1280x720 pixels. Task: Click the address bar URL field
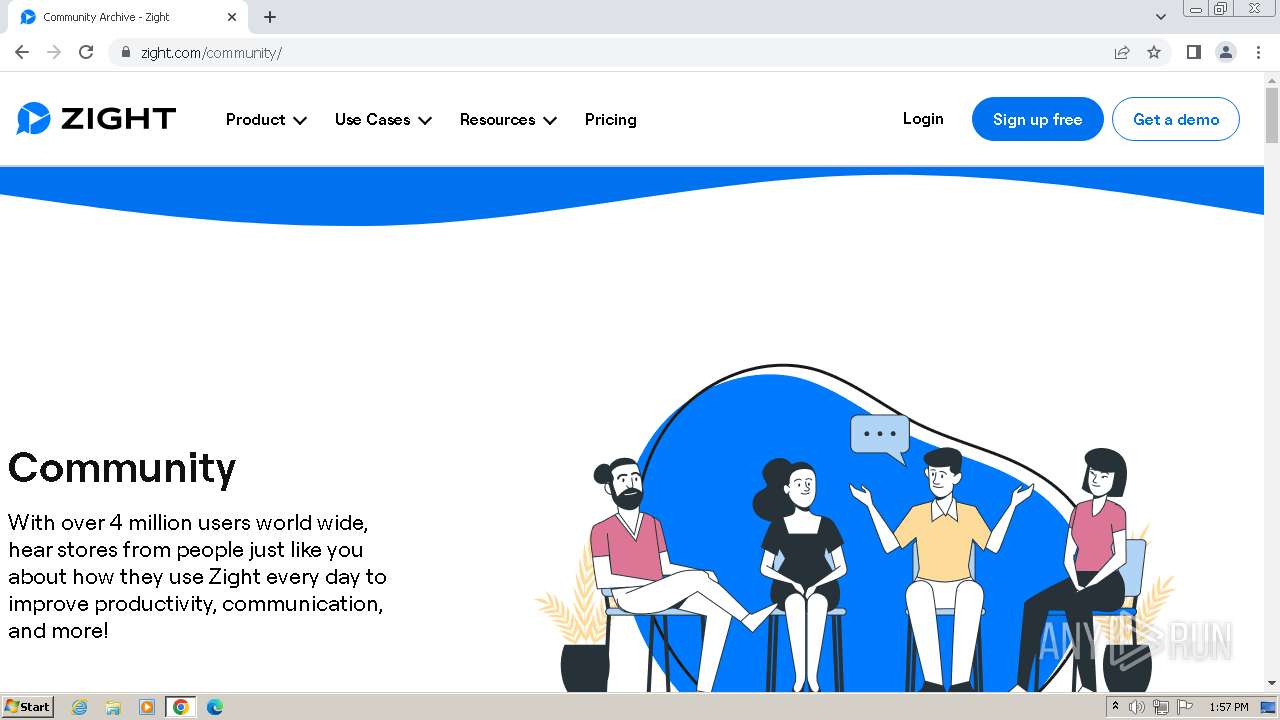coord(620,52)
